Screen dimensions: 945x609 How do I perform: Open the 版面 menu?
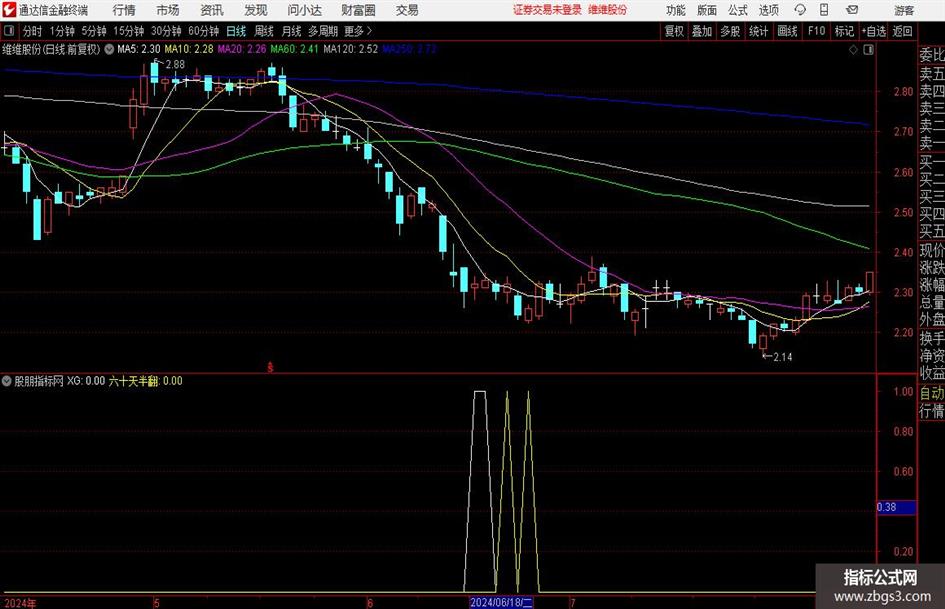[707, 10]
